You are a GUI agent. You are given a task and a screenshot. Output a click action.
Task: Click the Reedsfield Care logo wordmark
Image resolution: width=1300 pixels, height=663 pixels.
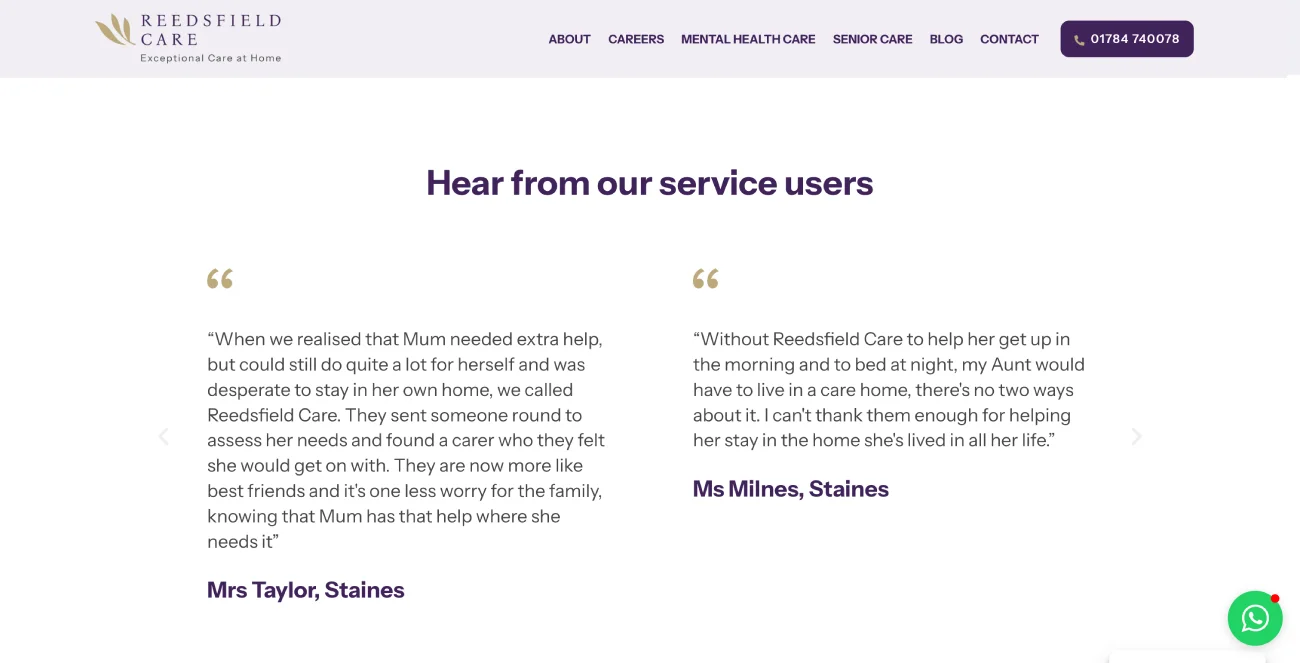click(210, 29)
